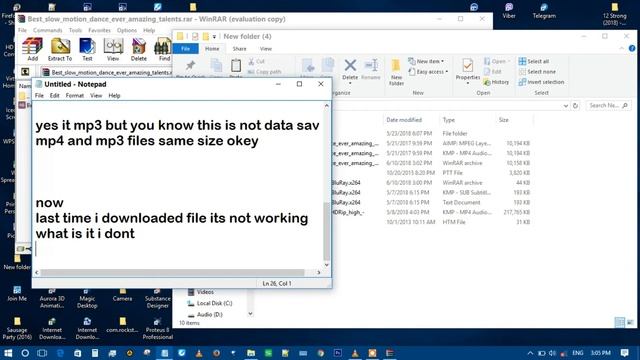Click Select all in Explorer ribbon

click(x=534, y=61)
